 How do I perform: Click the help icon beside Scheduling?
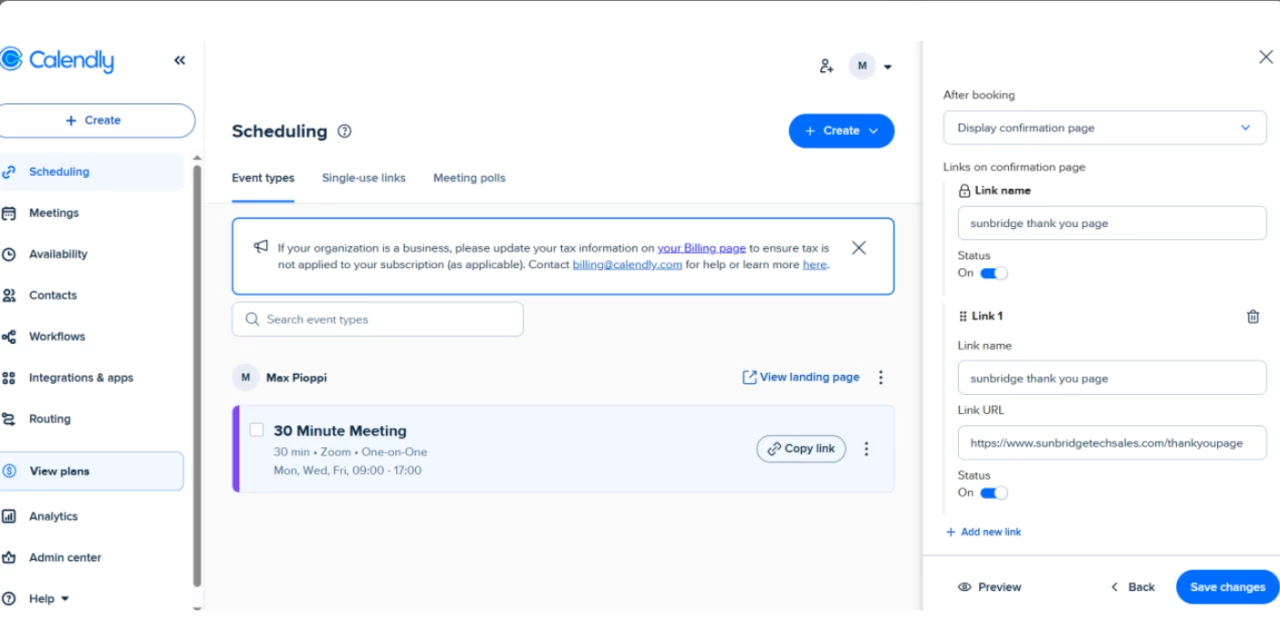pos(345,131)
